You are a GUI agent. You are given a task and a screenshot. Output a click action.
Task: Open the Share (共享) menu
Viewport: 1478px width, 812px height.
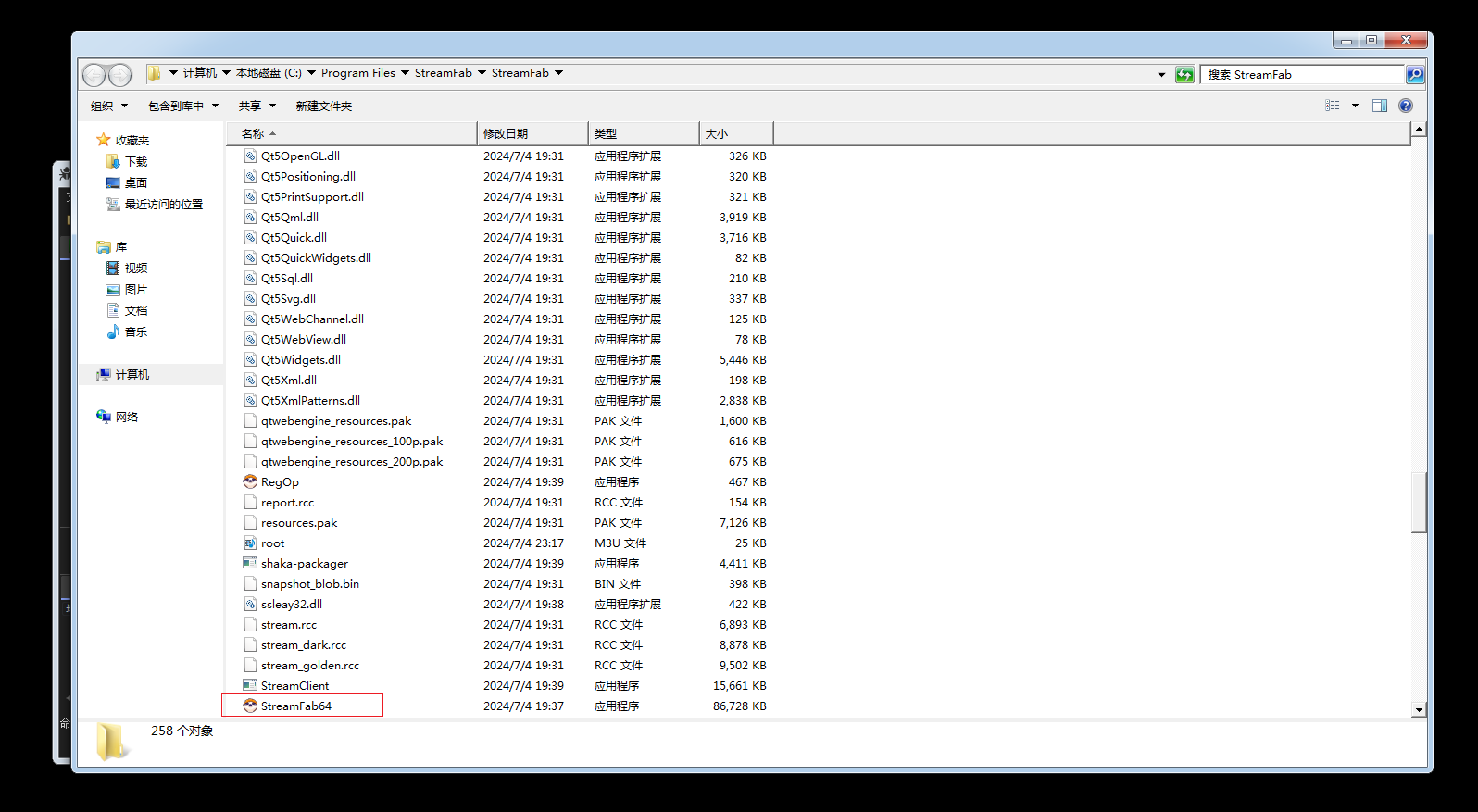click(257, 106)
